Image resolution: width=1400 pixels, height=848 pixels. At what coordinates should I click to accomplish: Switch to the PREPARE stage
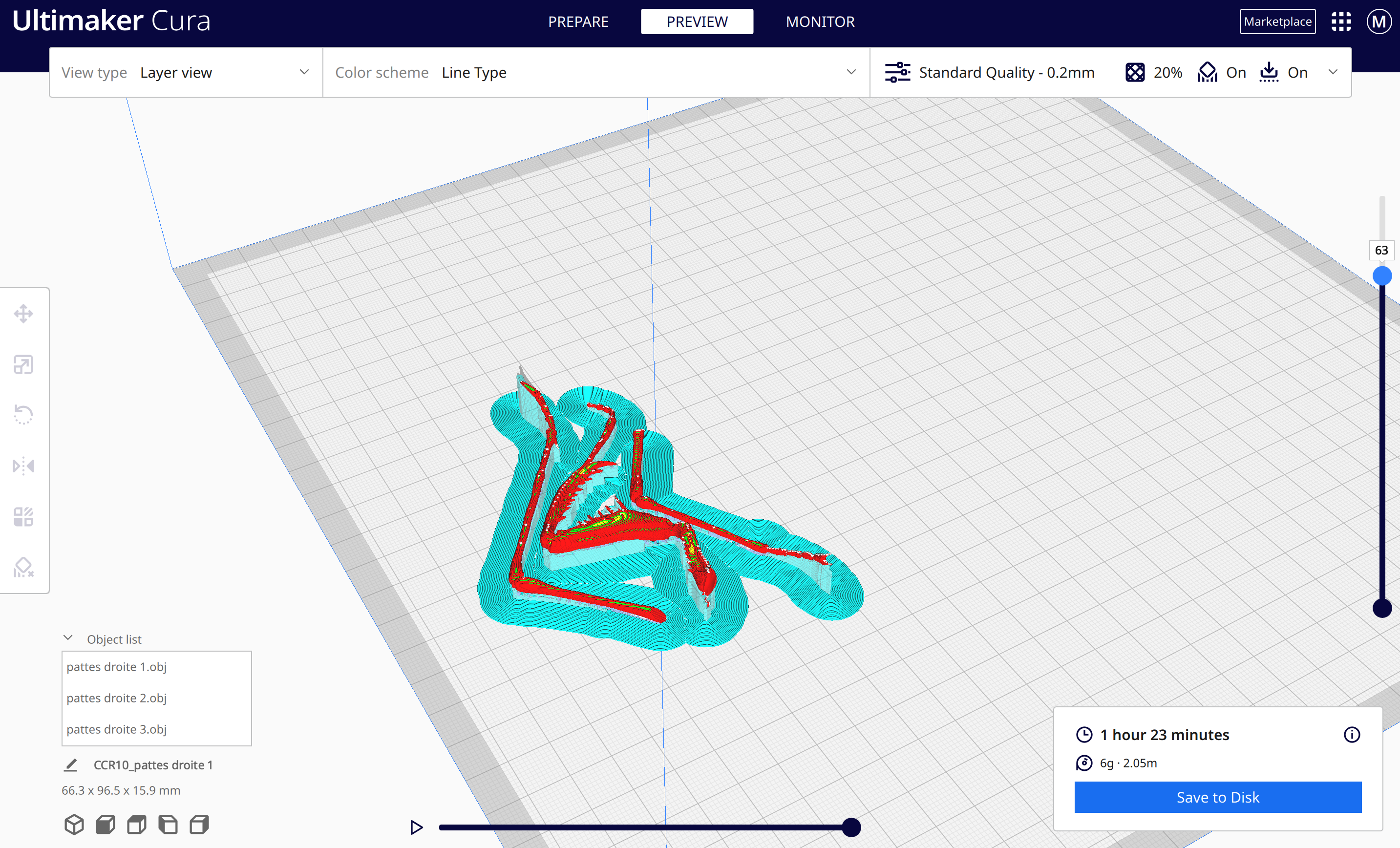(578, 21)
